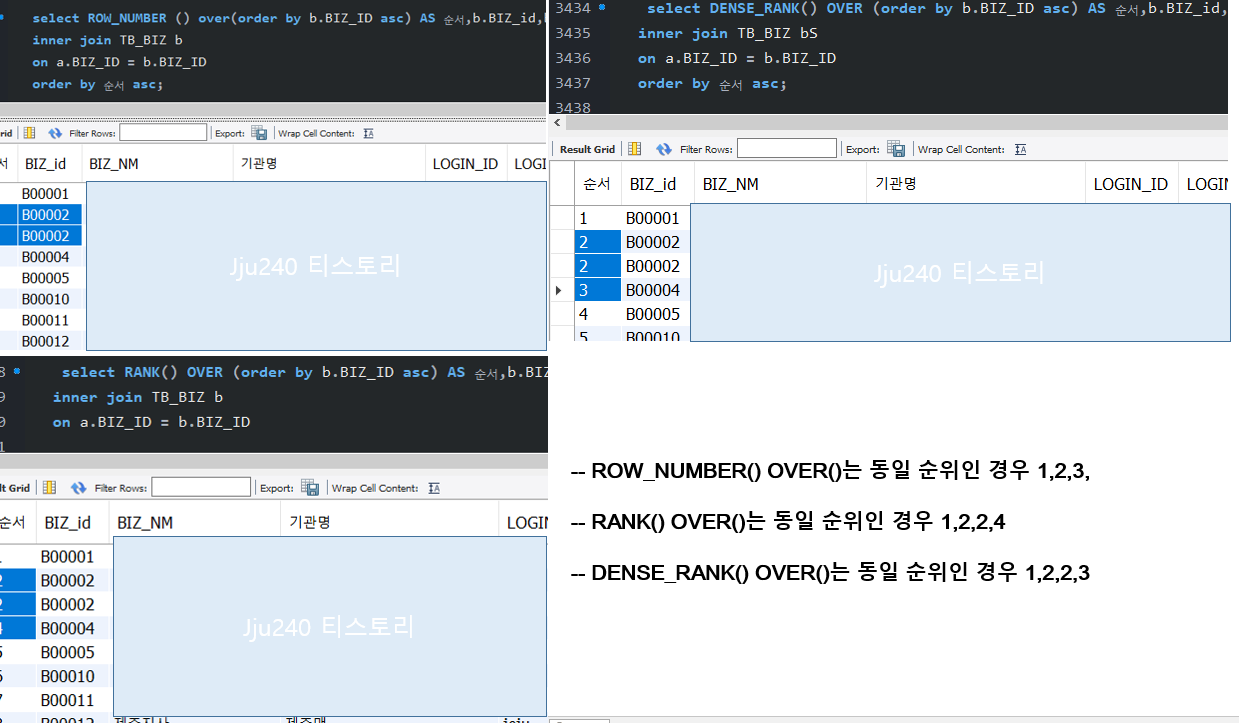
Task: Click the Result Grid label in DENSE_RANK panel
Action: point(587,149)
